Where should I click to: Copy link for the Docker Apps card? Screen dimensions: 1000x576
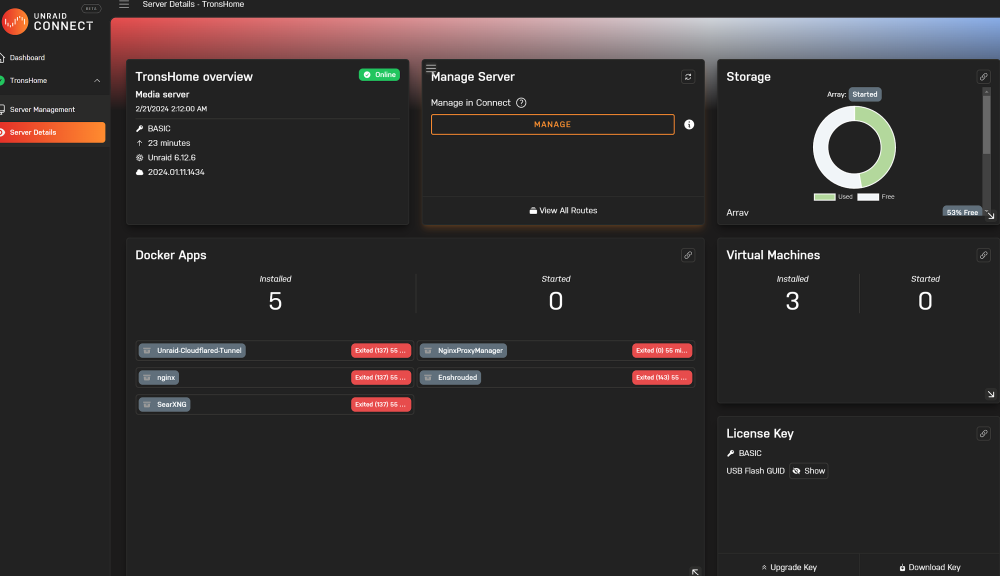(688, 255)
